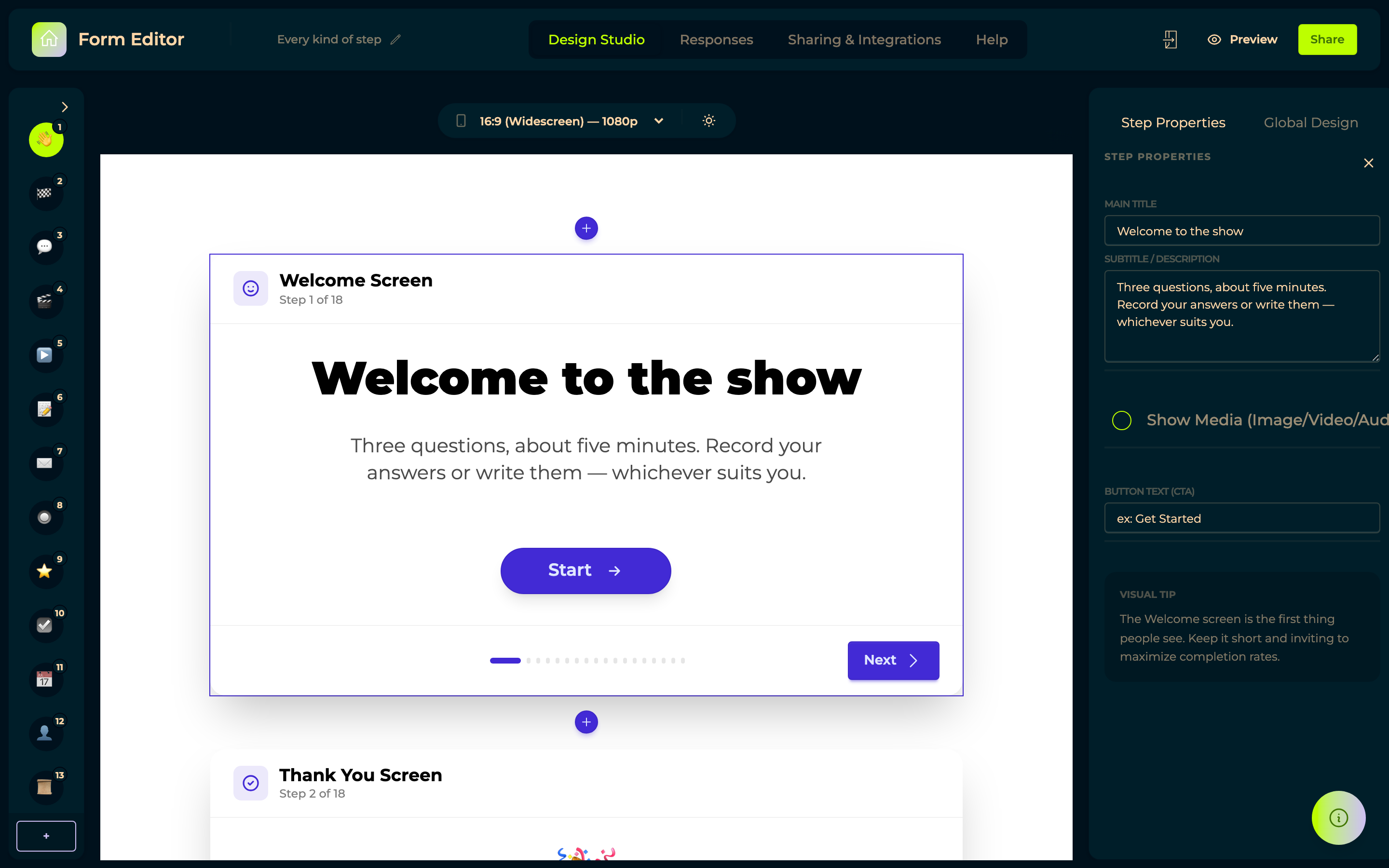
Task: Enable Show Media radio toggle
Action: [x=1121, y=420]
